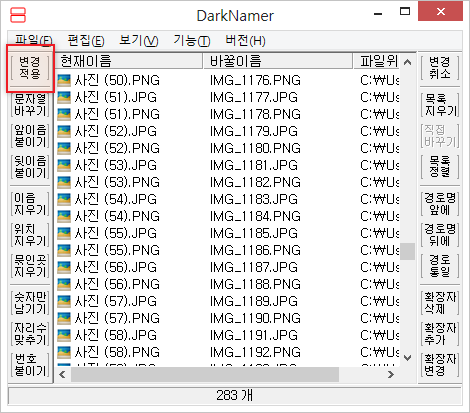
Task: Click the 뒷이름 붙이기 button
Action: tap(30, 167)
